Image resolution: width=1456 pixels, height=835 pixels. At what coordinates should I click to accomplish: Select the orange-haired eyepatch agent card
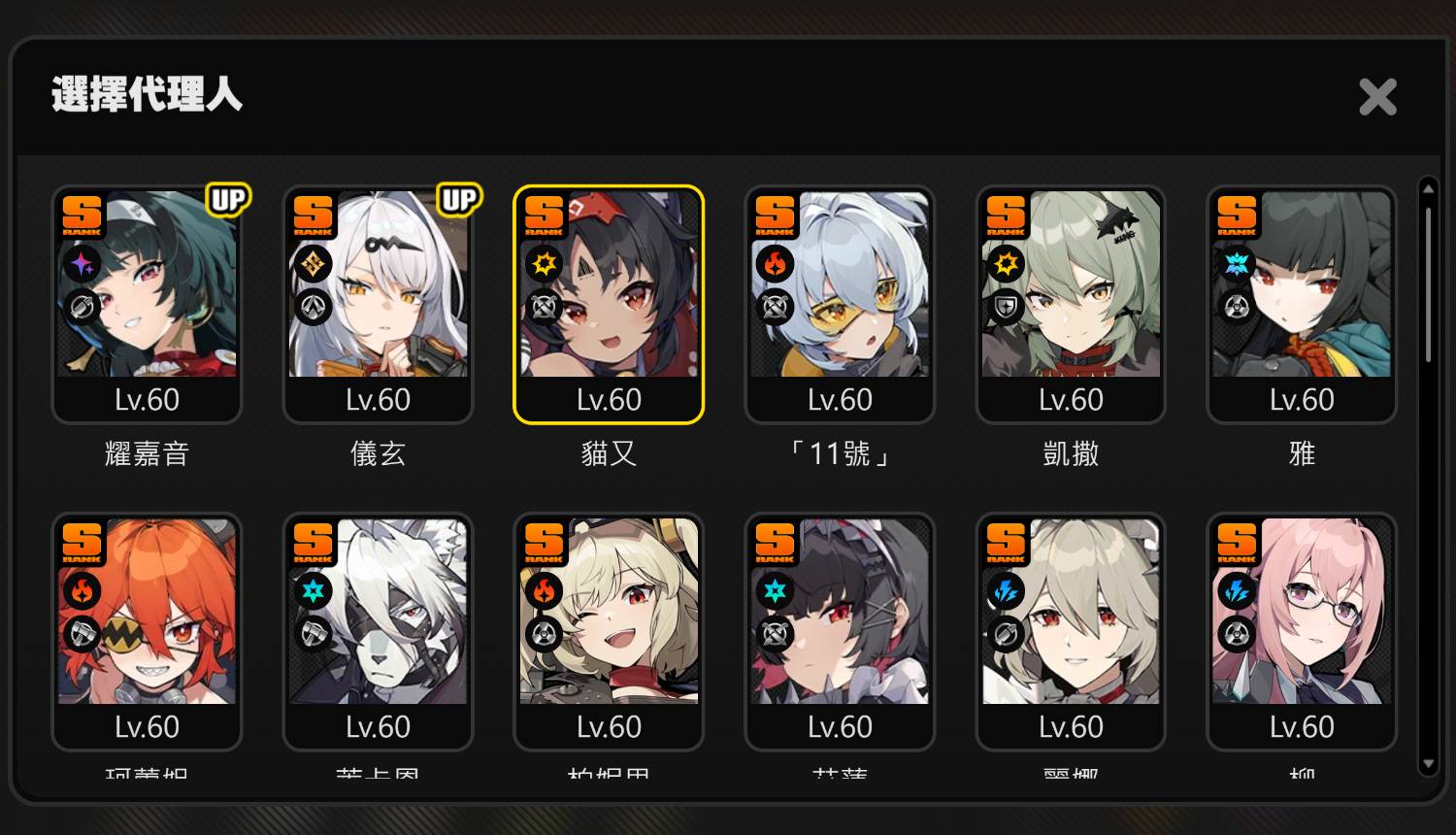tap(147, 632)
